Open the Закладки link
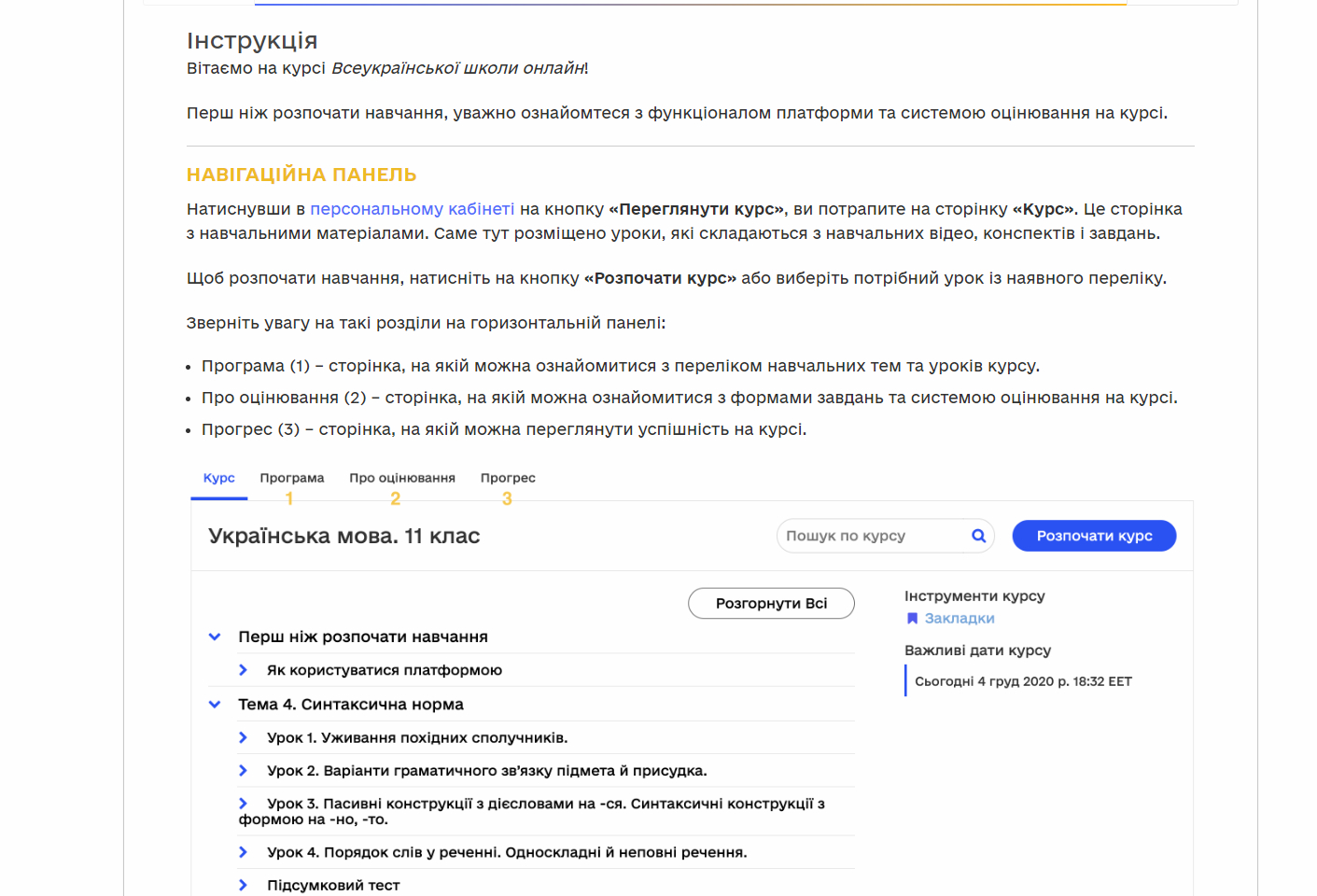1317x896 pixels. (960, 618)
